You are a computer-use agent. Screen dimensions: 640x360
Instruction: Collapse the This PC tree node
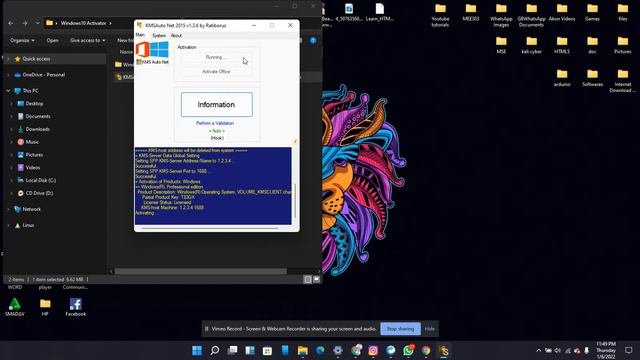coord(8,91)
